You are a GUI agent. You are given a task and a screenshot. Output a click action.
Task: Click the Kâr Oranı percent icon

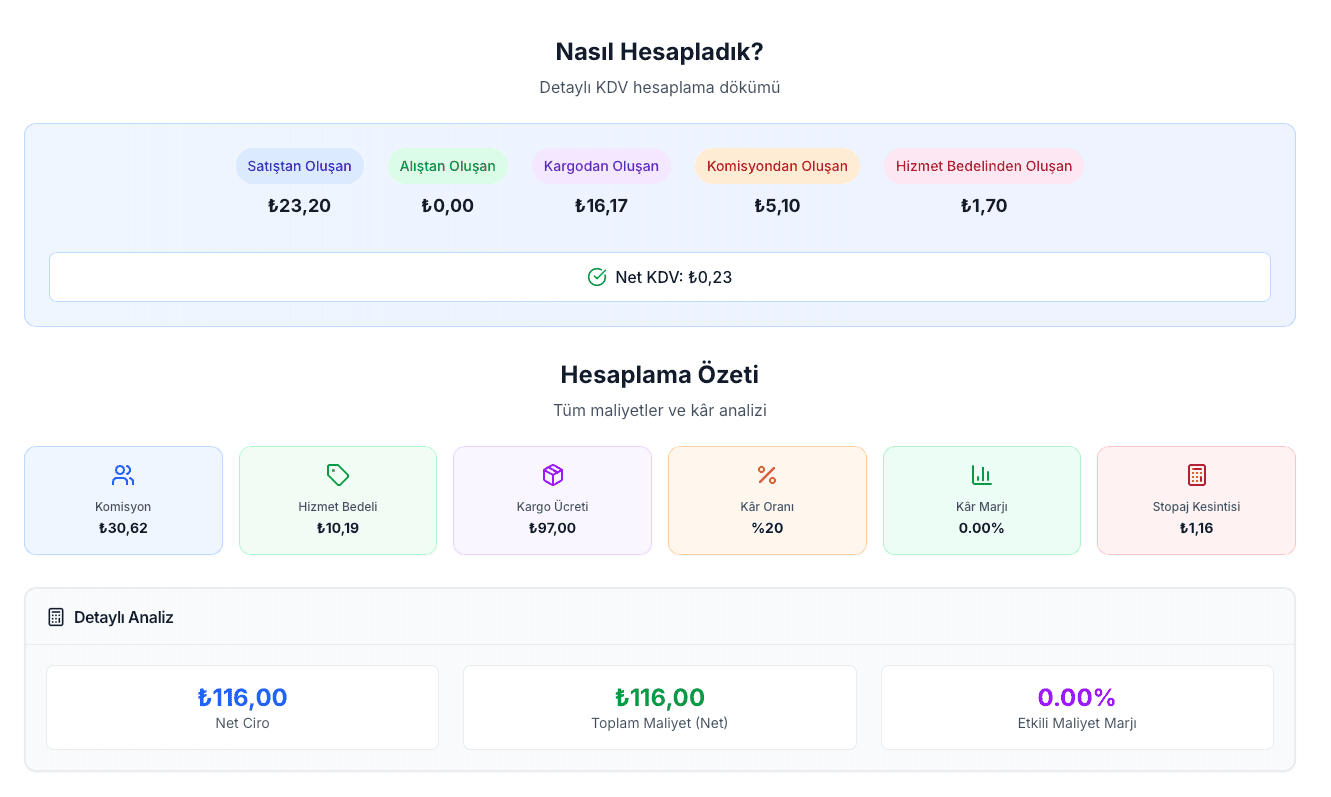click(767, 475)
